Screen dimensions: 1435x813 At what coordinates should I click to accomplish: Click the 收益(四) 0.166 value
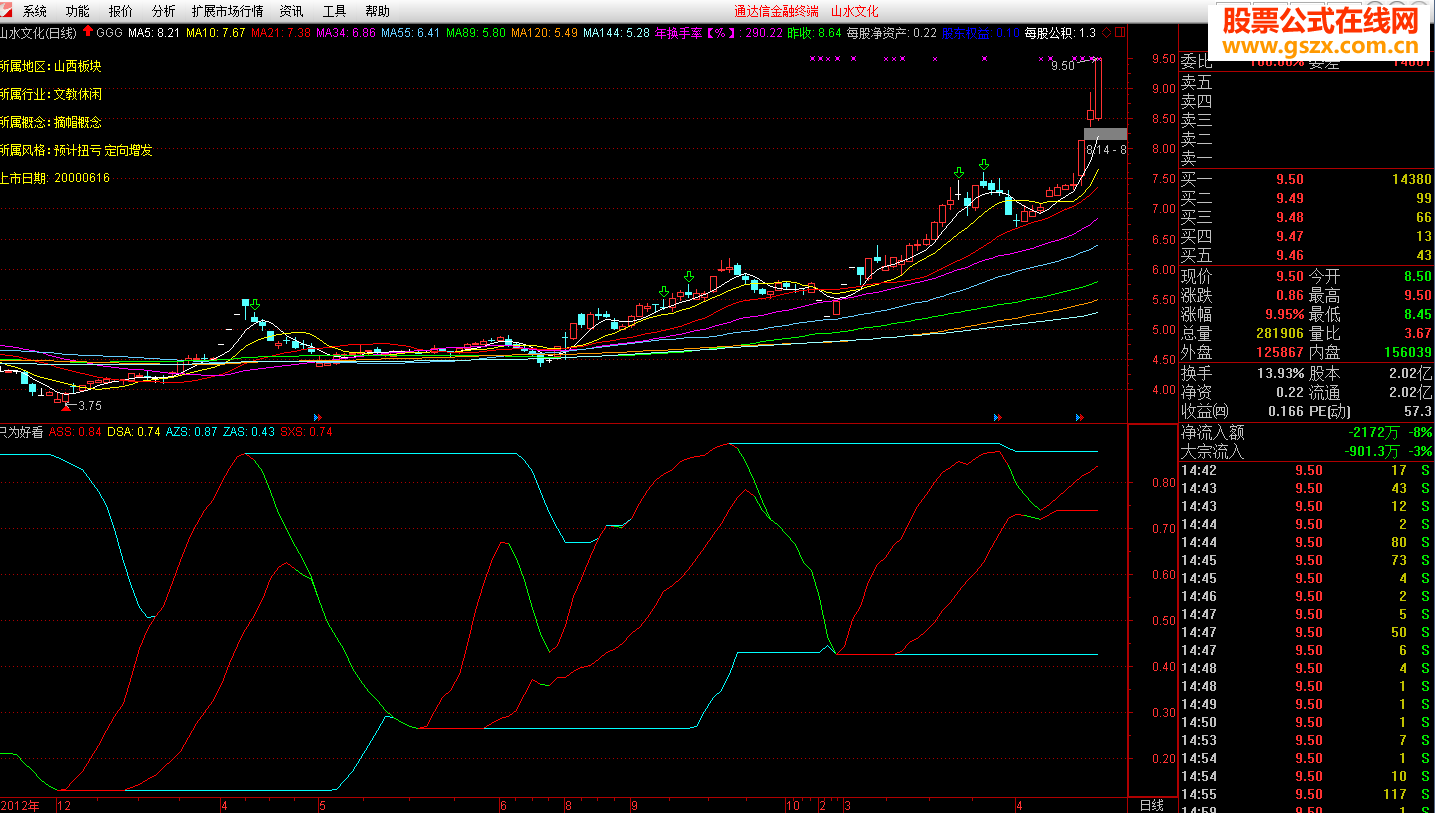point(1285,410)
